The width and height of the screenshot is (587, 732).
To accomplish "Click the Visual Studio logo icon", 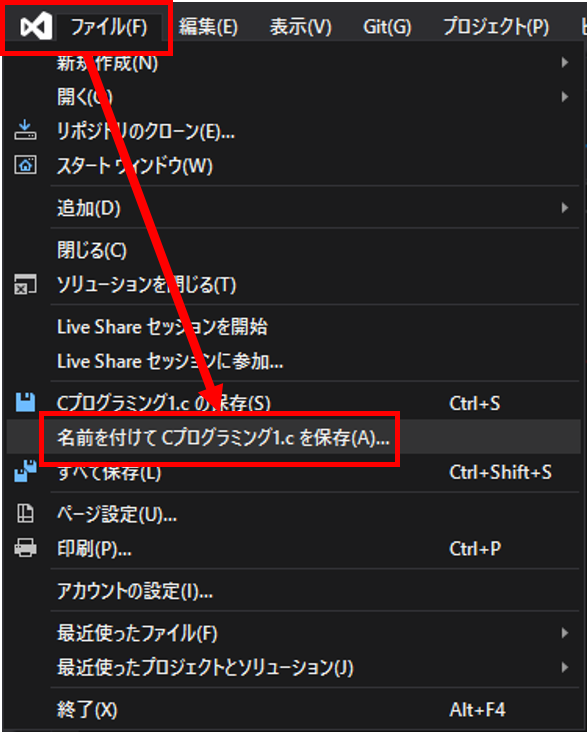I will pyautogui.click(x=35, y=26).
